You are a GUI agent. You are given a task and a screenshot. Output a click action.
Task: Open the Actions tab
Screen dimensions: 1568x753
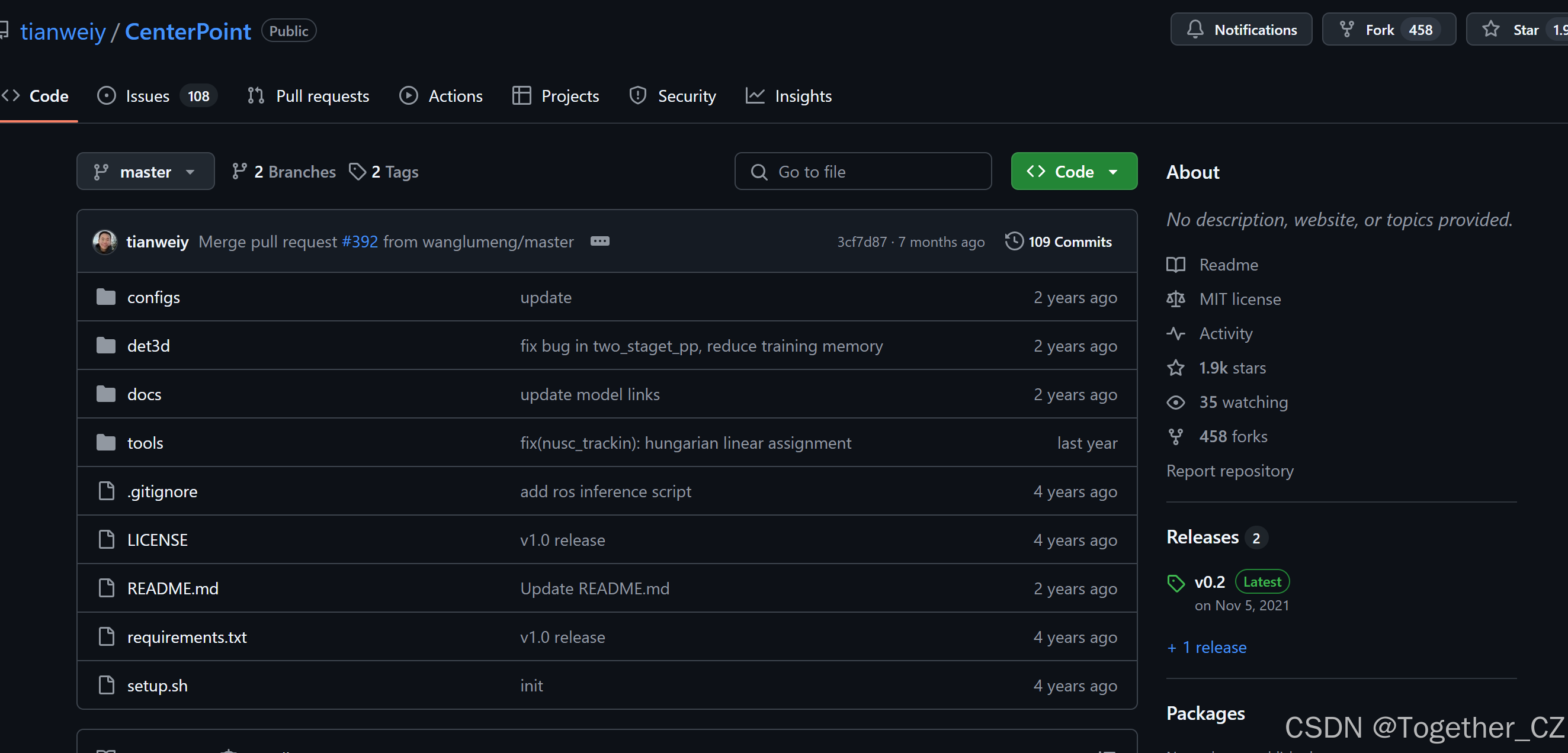click(x=441, y=96)
